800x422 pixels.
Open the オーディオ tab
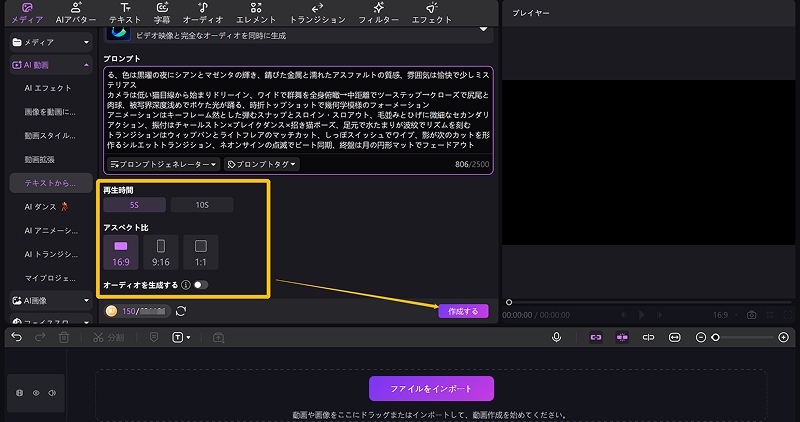point(203,13)
